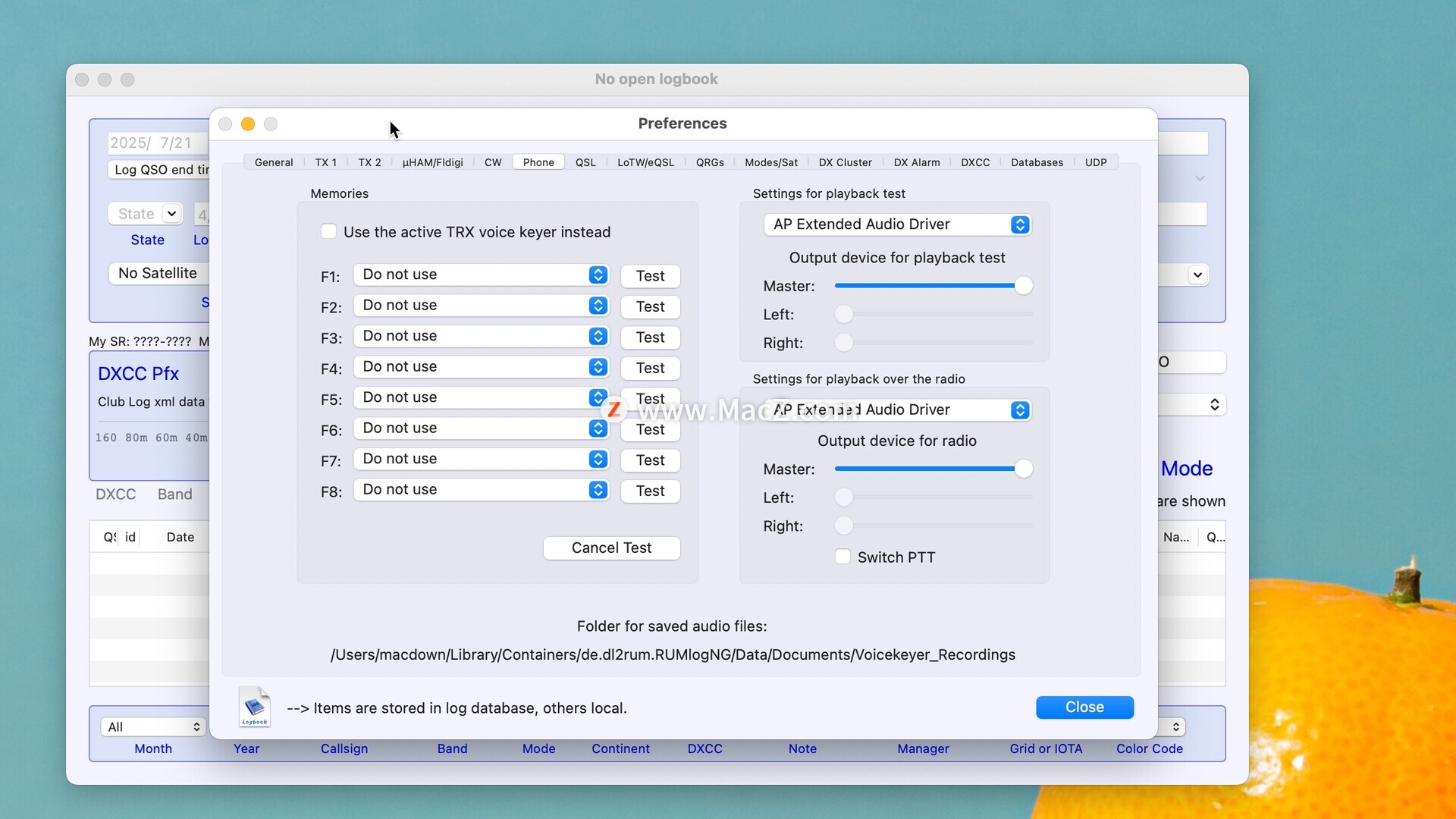Screen dimensions: 1456x819
Task: Close the Preferences dialog with Close button
Action: (x=1084, y=707)
